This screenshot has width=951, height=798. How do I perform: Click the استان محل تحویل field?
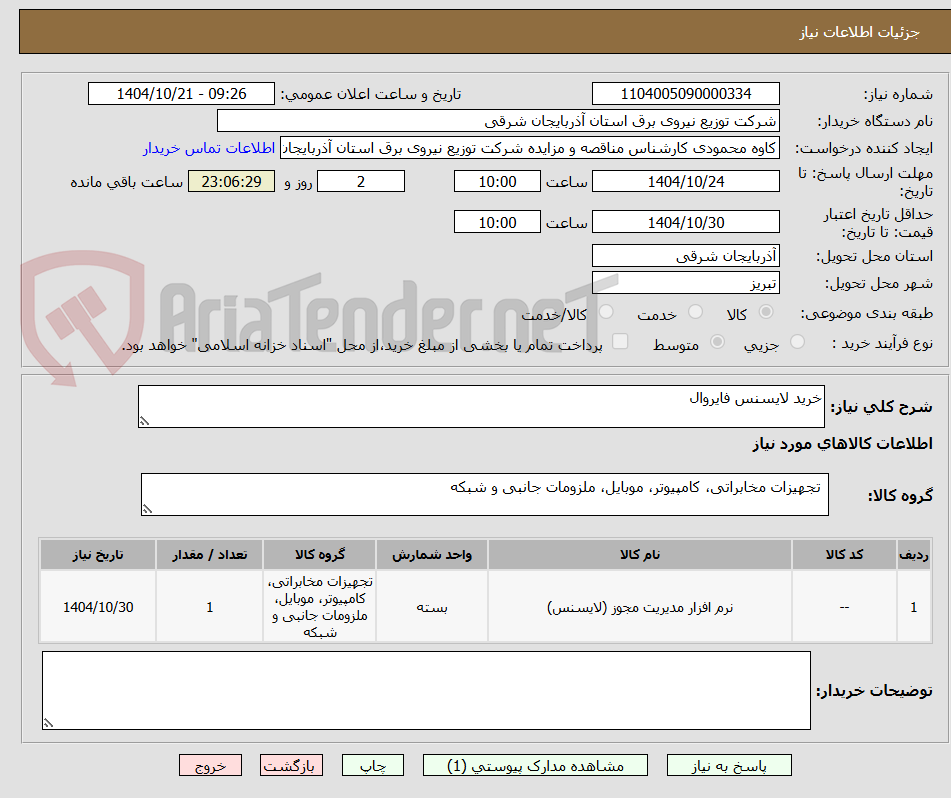click(685, 256)
